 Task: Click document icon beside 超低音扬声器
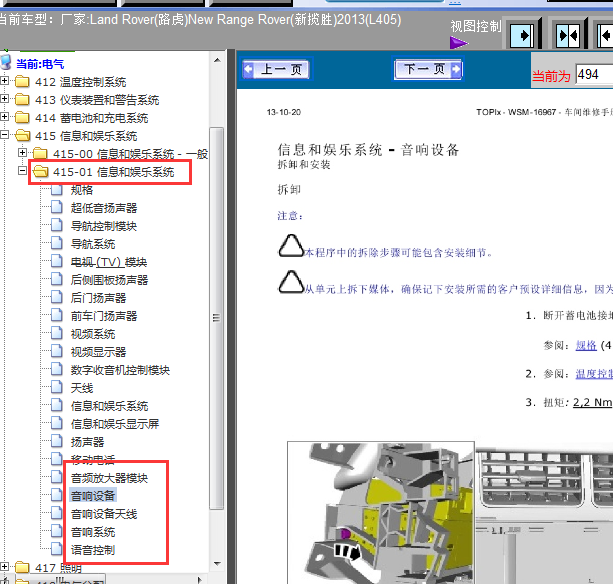pyautogui.click(x=57, y=206)
